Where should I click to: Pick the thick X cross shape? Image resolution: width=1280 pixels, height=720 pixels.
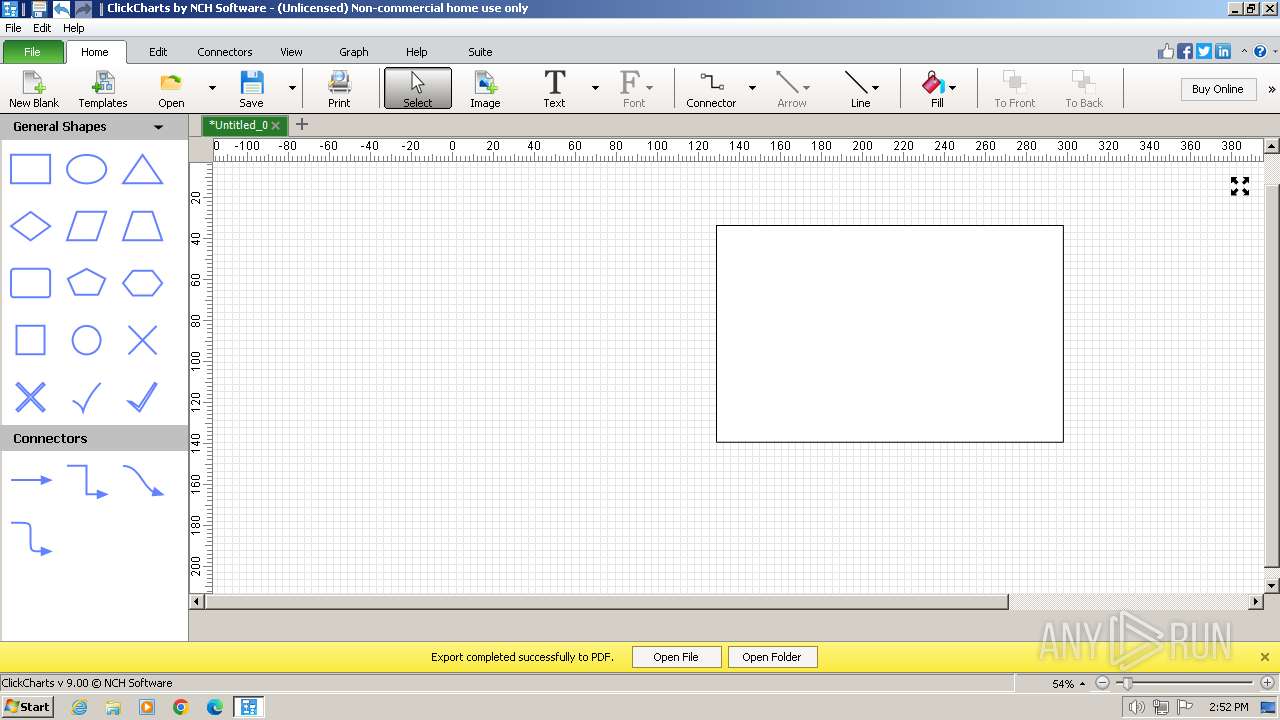(30, 397)
